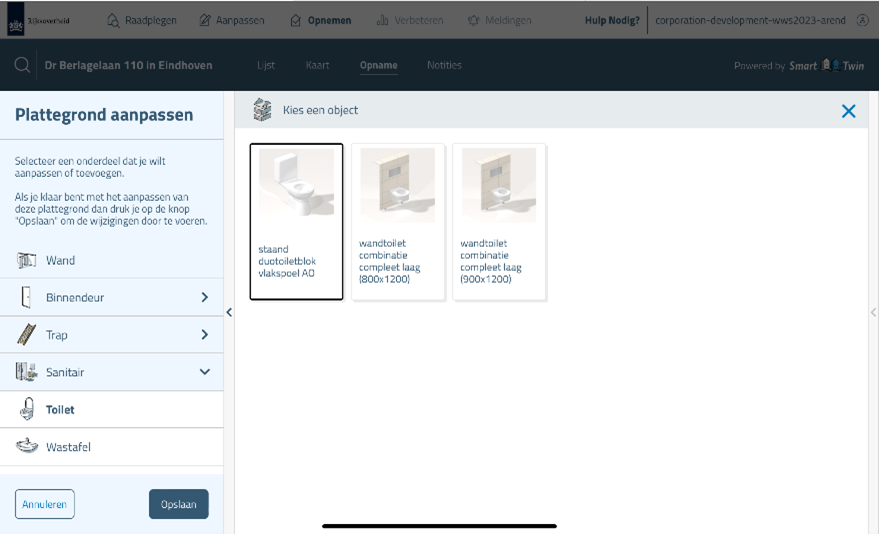
Task: Click the Trap stairs icon
Action: [26, 335]
